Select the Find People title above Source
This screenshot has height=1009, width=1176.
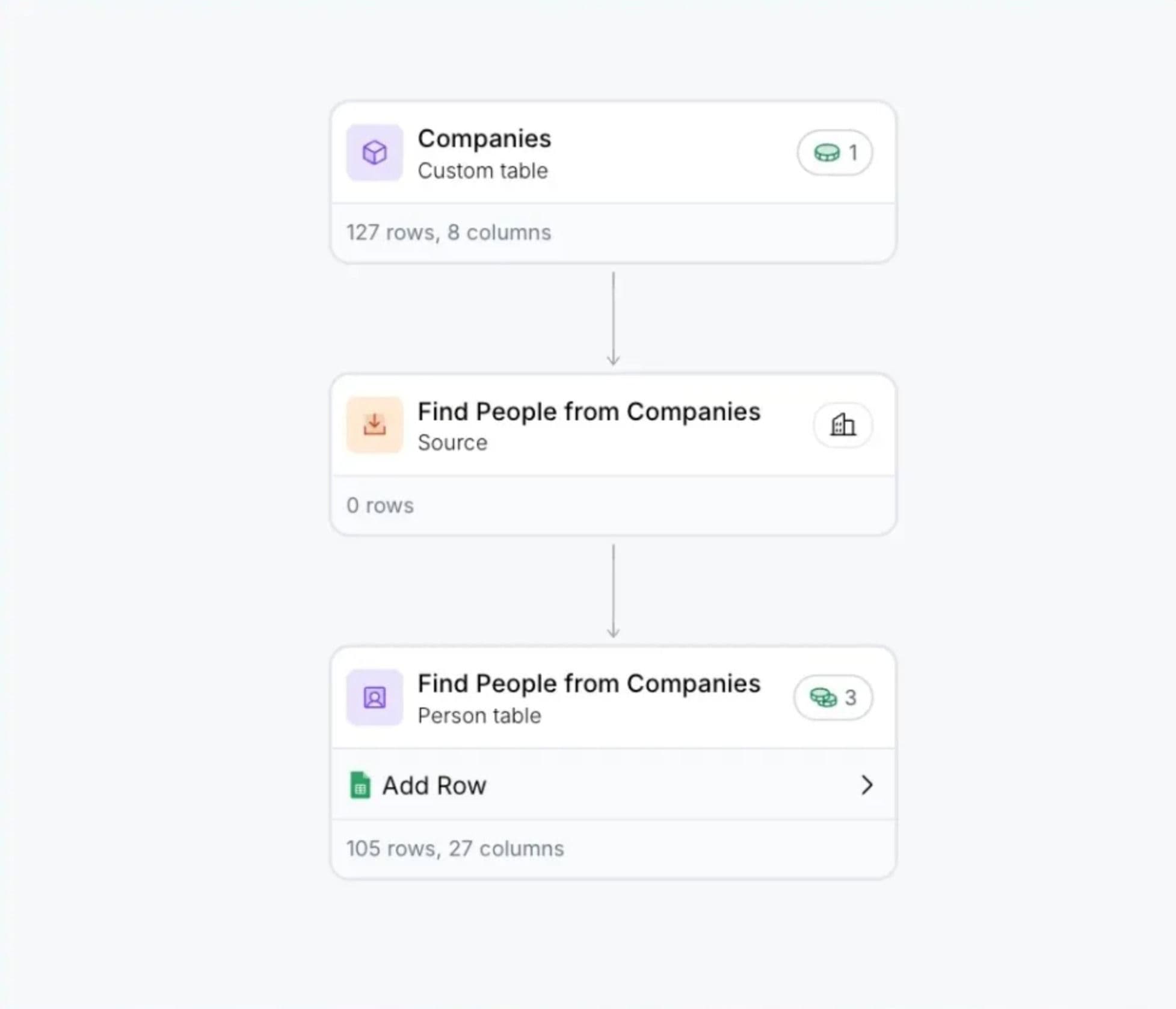pos(589,412)
